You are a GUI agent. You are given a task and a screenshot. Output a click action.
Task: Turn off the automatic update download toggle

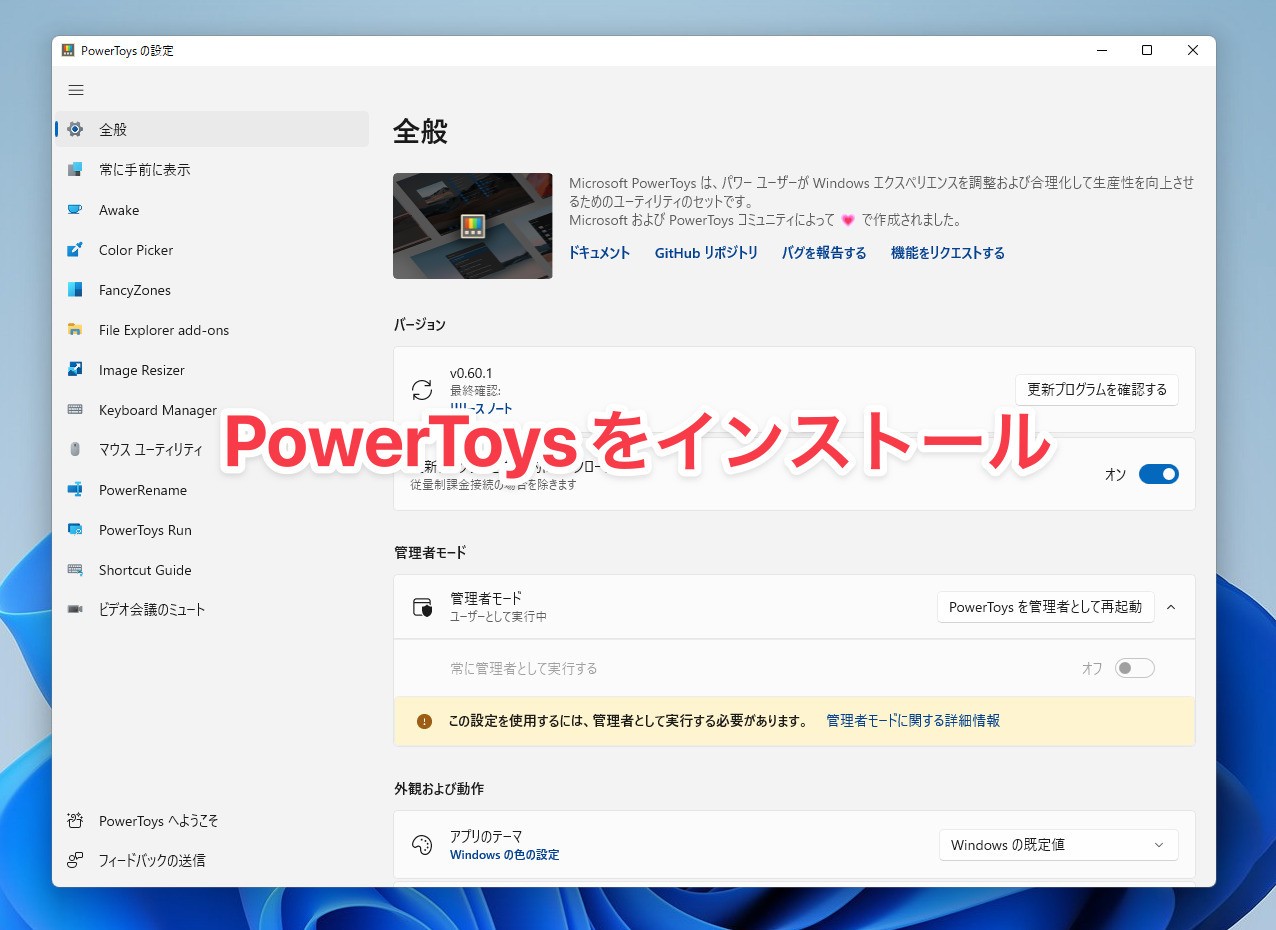coord(1159,474)
